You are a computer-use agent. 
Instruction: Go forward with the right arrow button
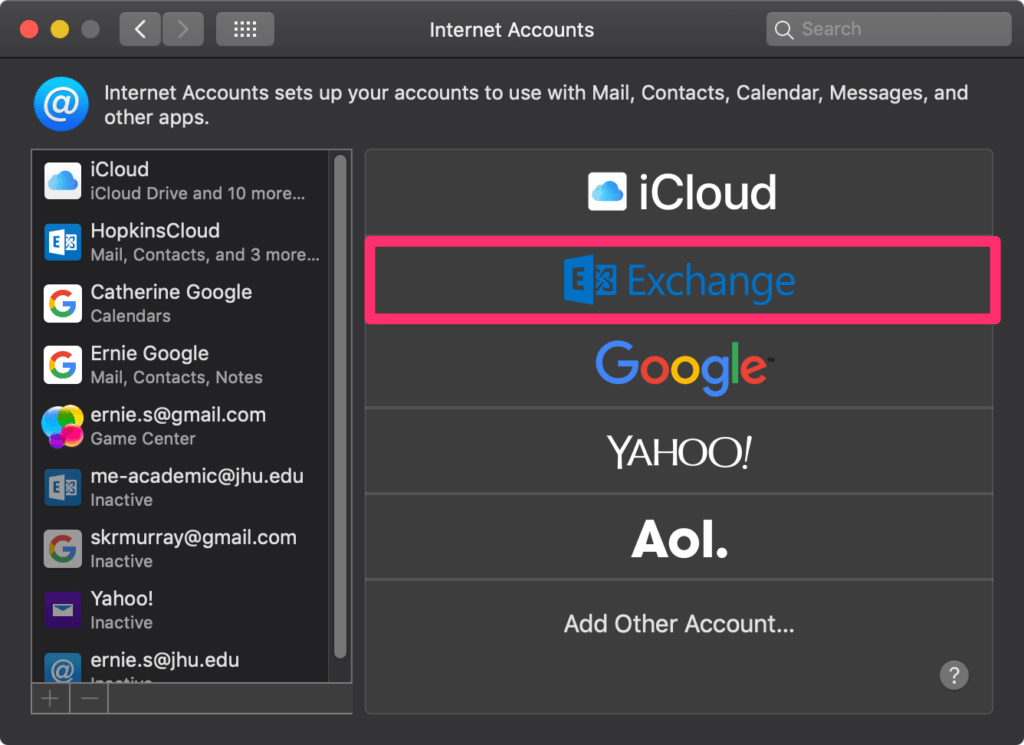182,29
